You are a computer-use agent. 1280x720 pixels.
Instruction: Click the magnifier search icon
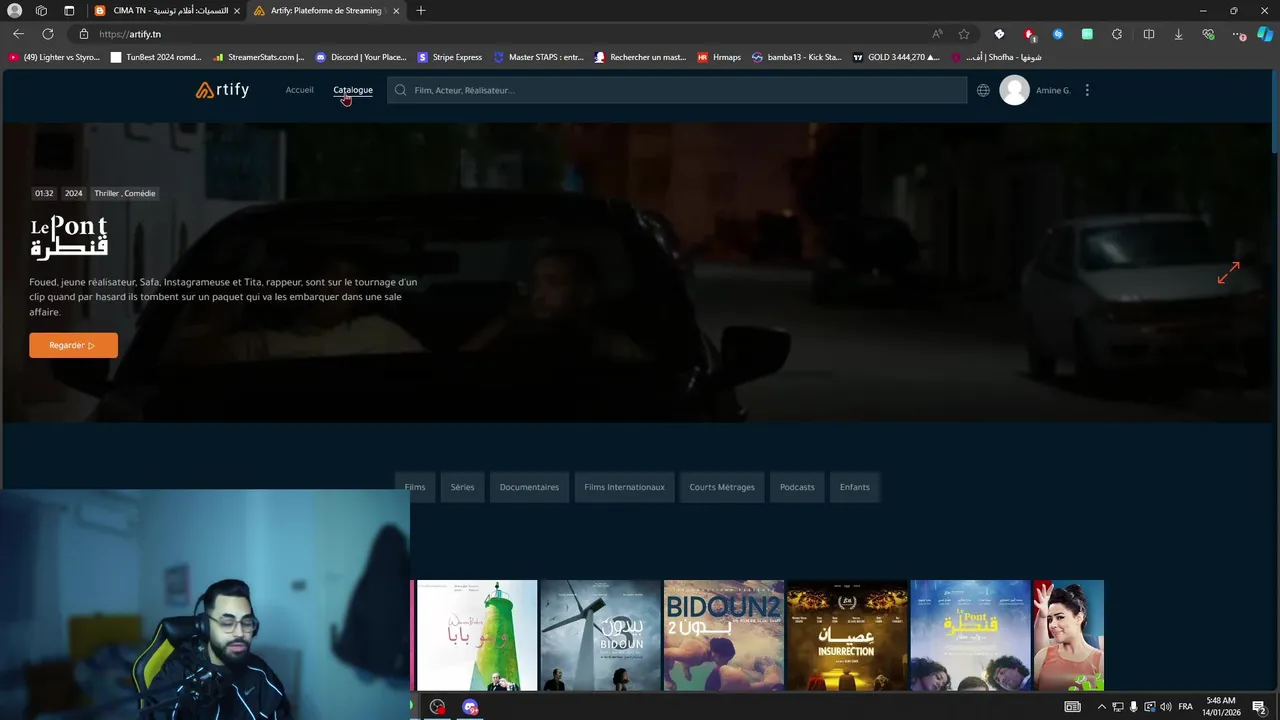click(401, 90)
